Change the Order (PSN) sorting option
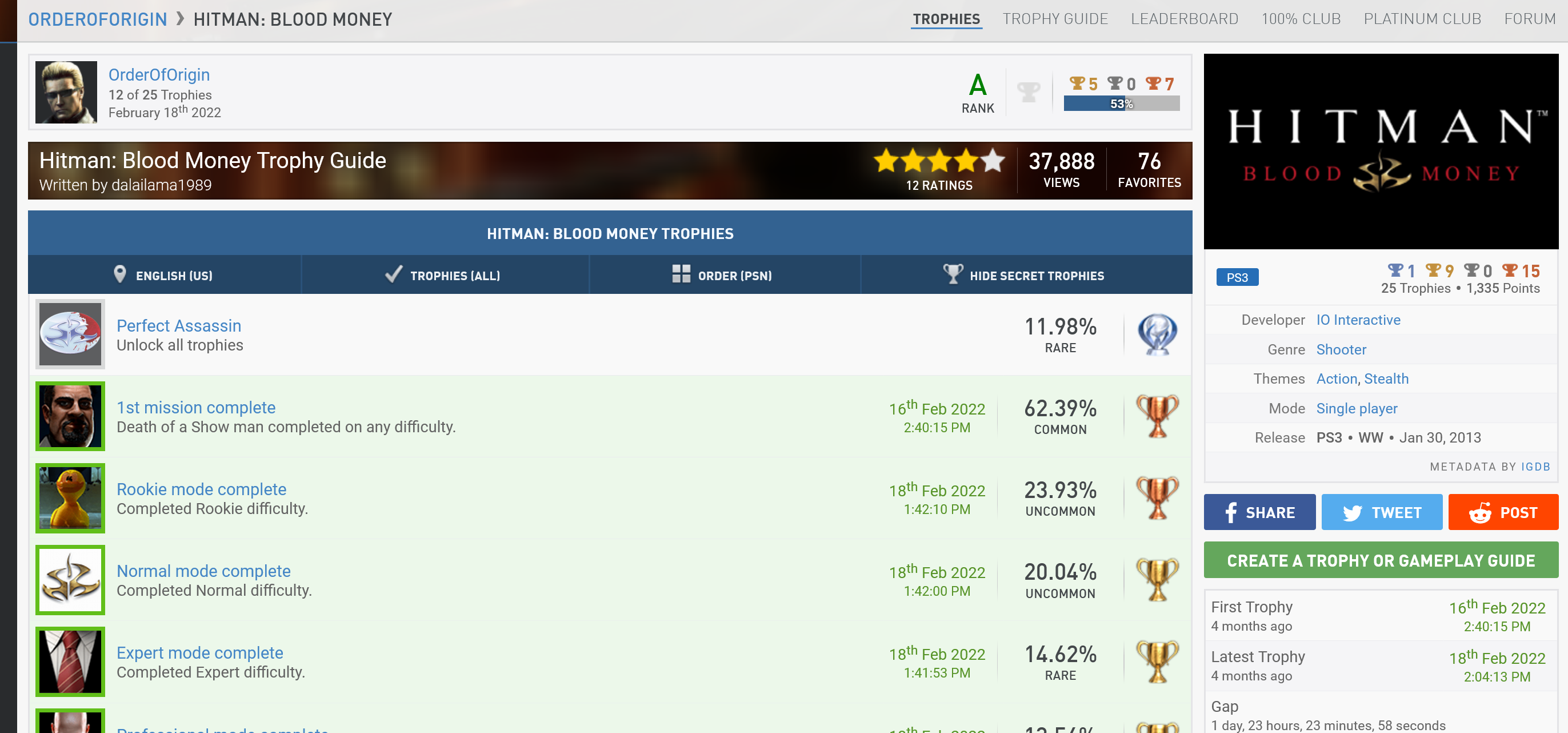This screenshot has height=733, width=1568. (x=723, y=275)
